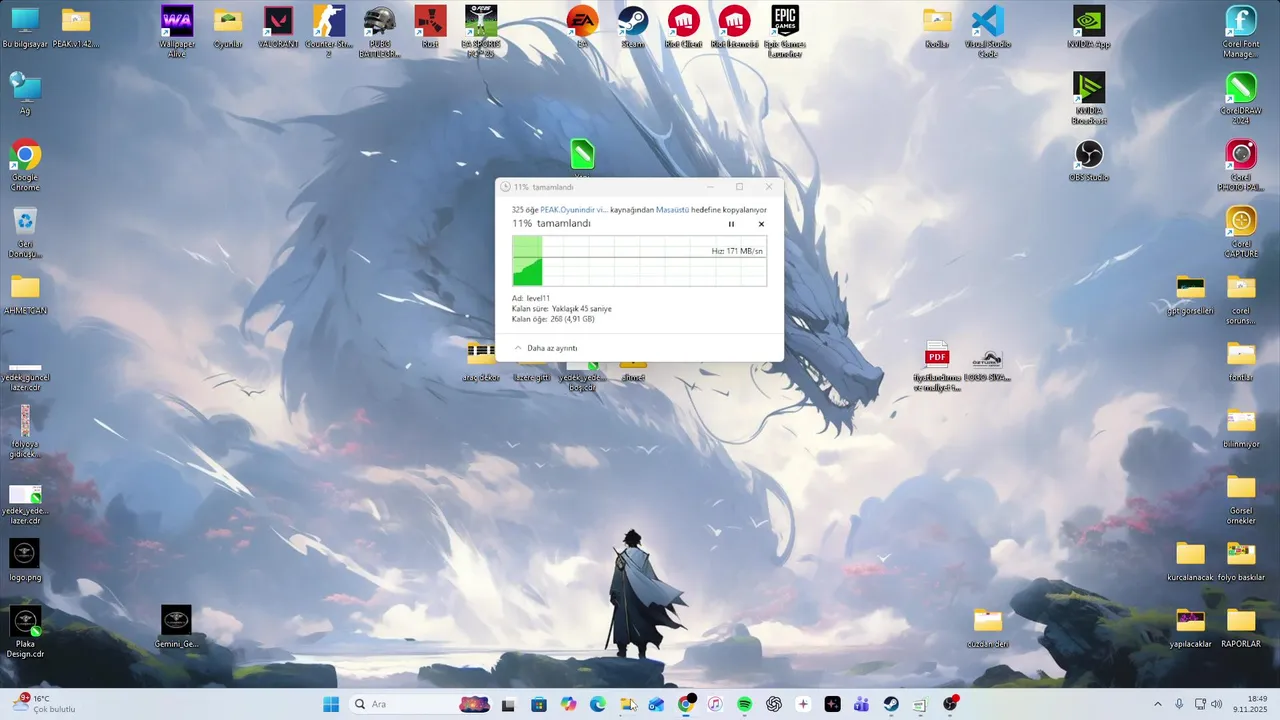Open Steam from the taskbar
The image size is (1280, 720).
tap(891, 704)
